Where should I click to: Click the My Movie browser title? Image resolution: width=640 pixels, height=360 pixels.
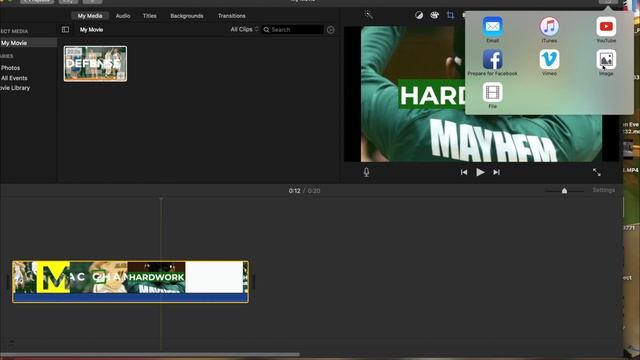pos(91,29)
